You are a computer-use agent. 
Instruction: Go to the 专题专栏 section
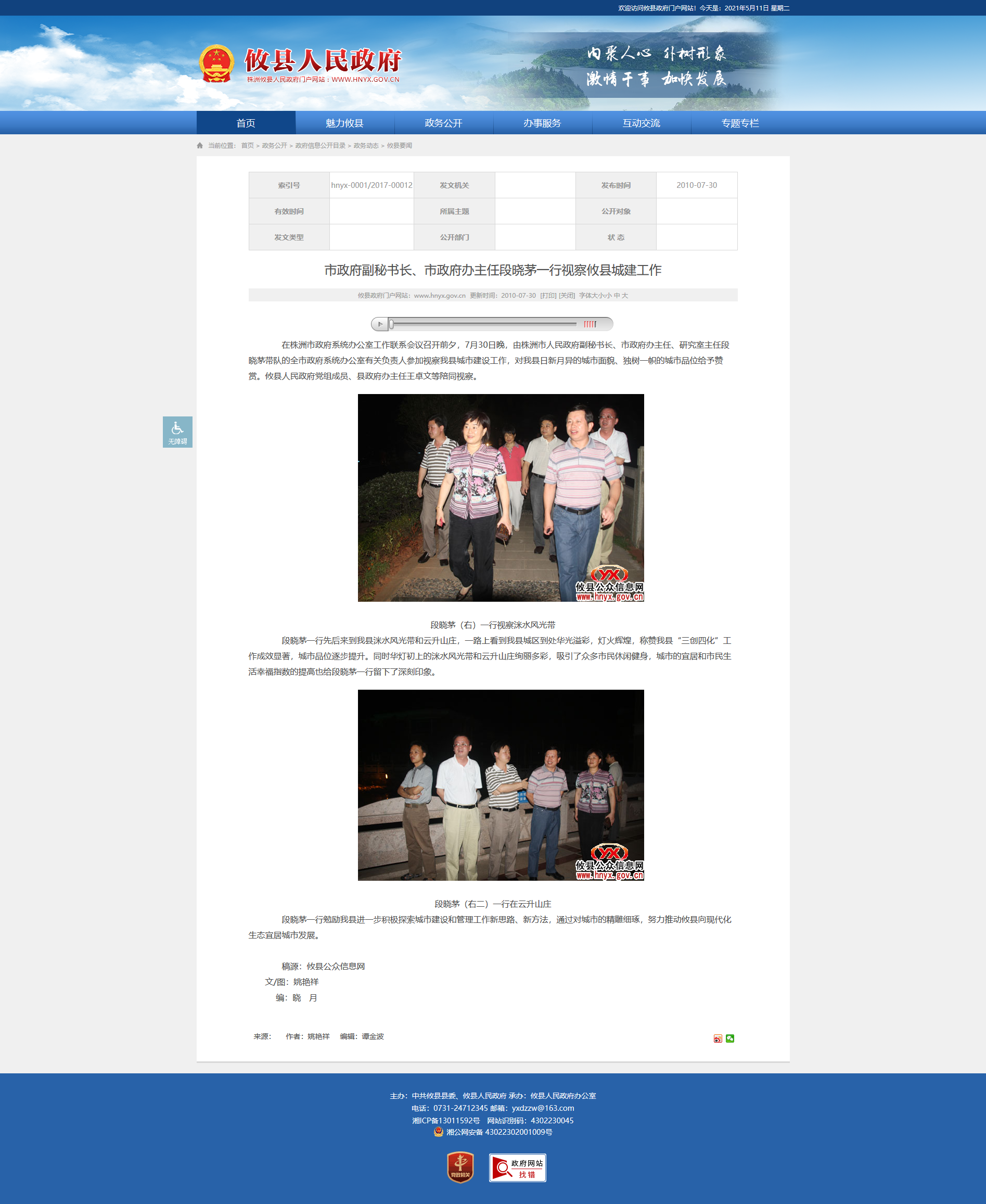tap(740, 123)
